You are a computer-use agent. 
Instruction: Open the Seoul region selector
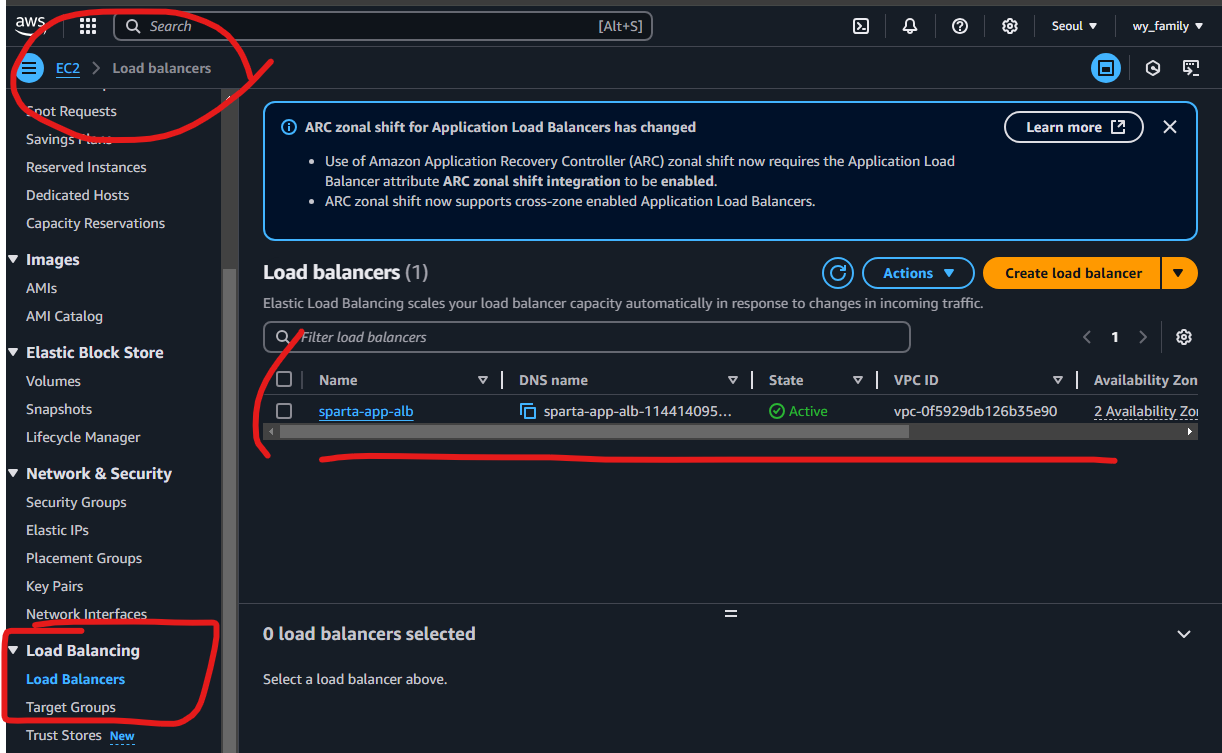(x=1075, y=26)
